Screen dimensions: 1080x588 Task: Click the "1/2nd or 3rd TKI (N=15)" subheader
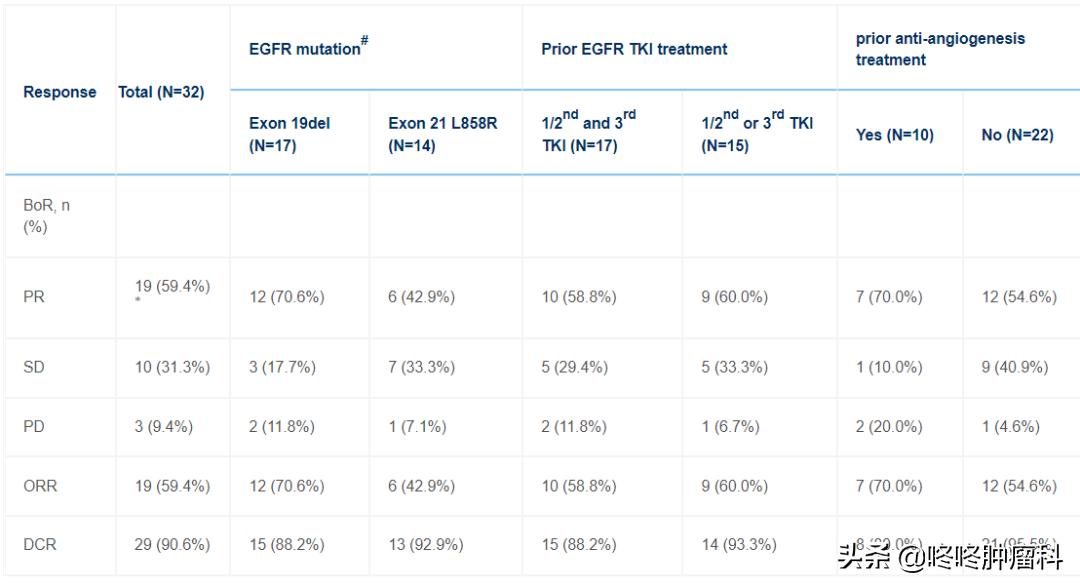tap(757, 133)
